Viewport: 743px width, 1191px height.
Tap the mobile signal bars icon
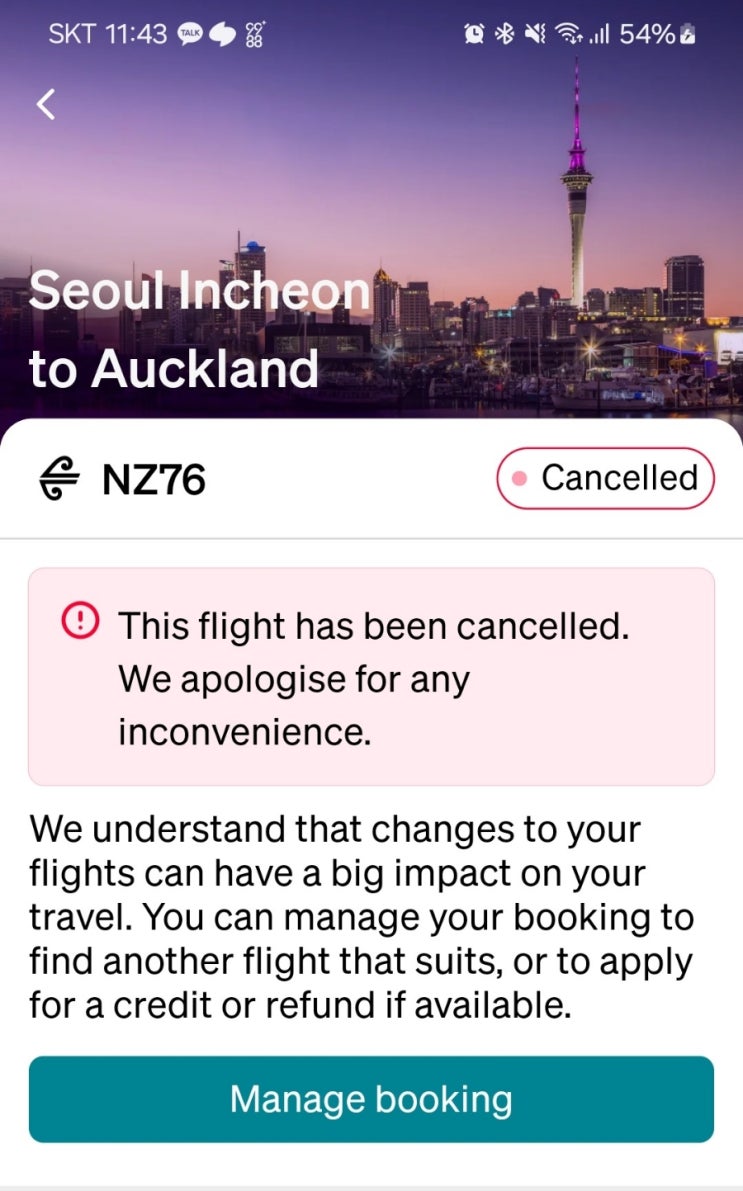click(598, 34)
